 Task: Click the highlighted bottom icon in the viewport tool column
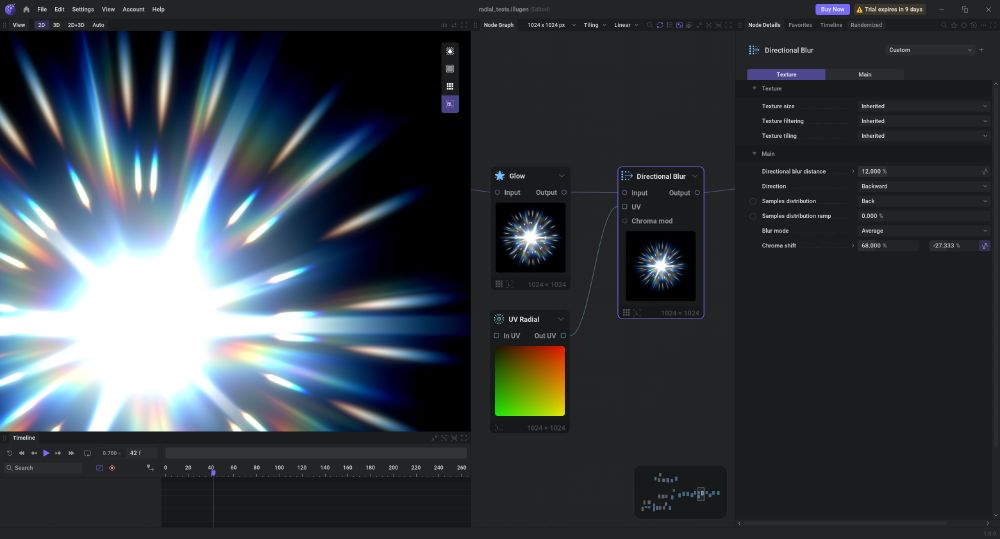coord(450,104)
